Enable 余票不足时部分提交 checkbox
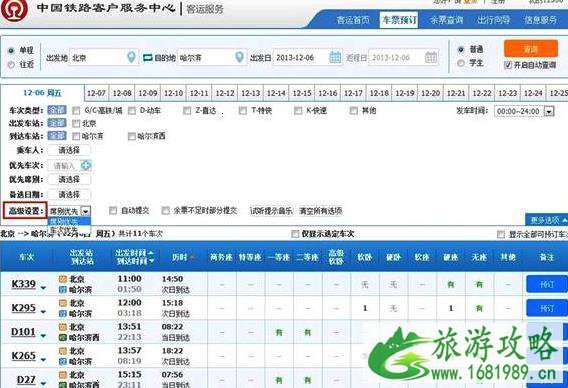The height and width of the screenshot is (388, 568). (x=166, y=210)
